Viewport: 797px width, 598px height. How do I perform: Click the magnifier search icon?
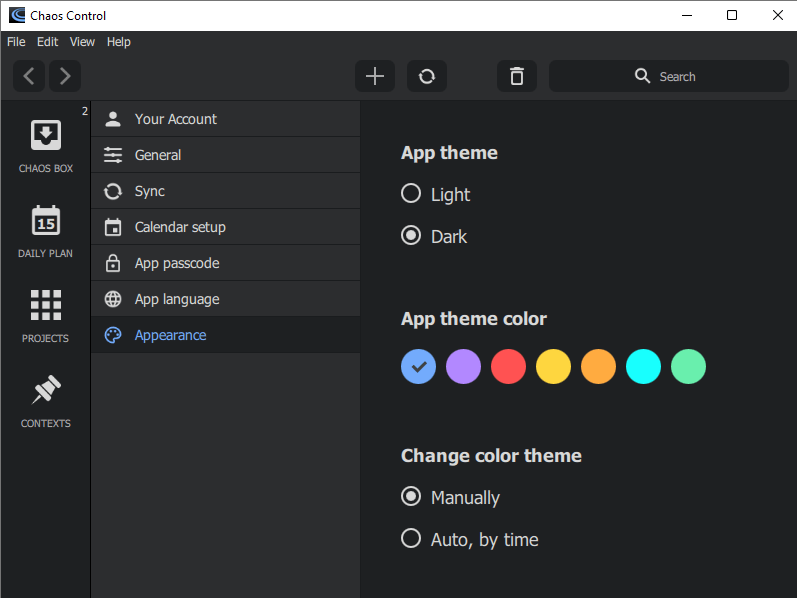(642, 76)
